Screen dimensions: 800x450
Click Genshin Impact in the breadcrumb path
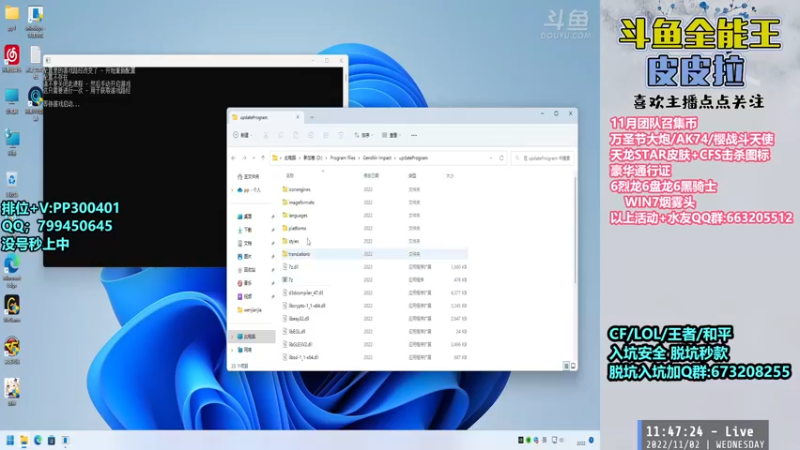pyautogui.click(x=377, y=158)
